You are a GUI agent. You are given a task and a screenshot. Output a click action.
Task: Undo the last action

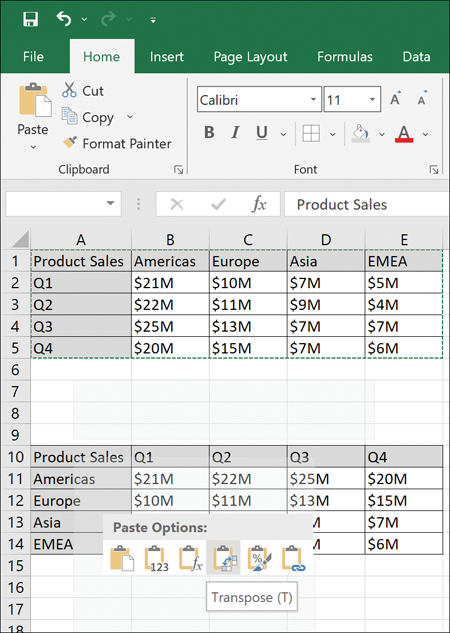(63, 19)
